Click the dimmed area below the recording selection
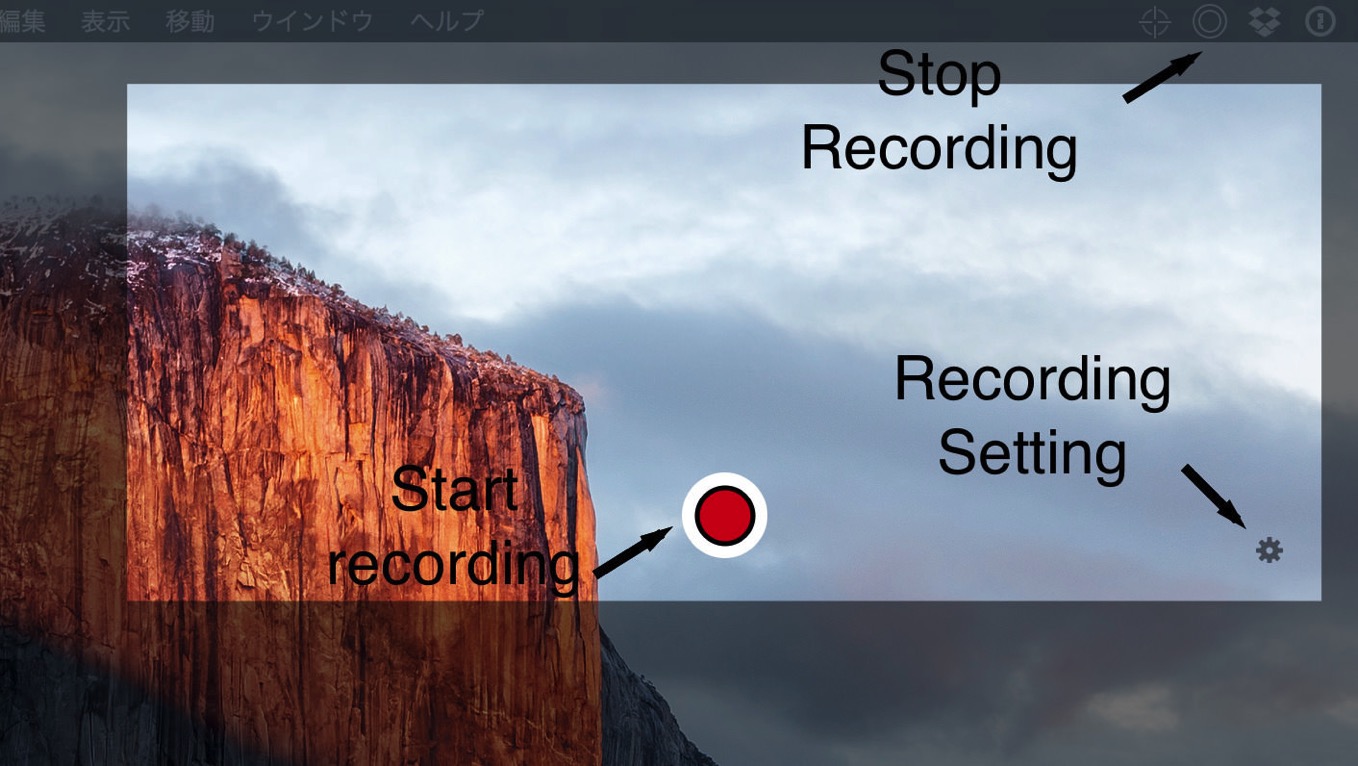The image size is (1358, 766). coord(900,683)
